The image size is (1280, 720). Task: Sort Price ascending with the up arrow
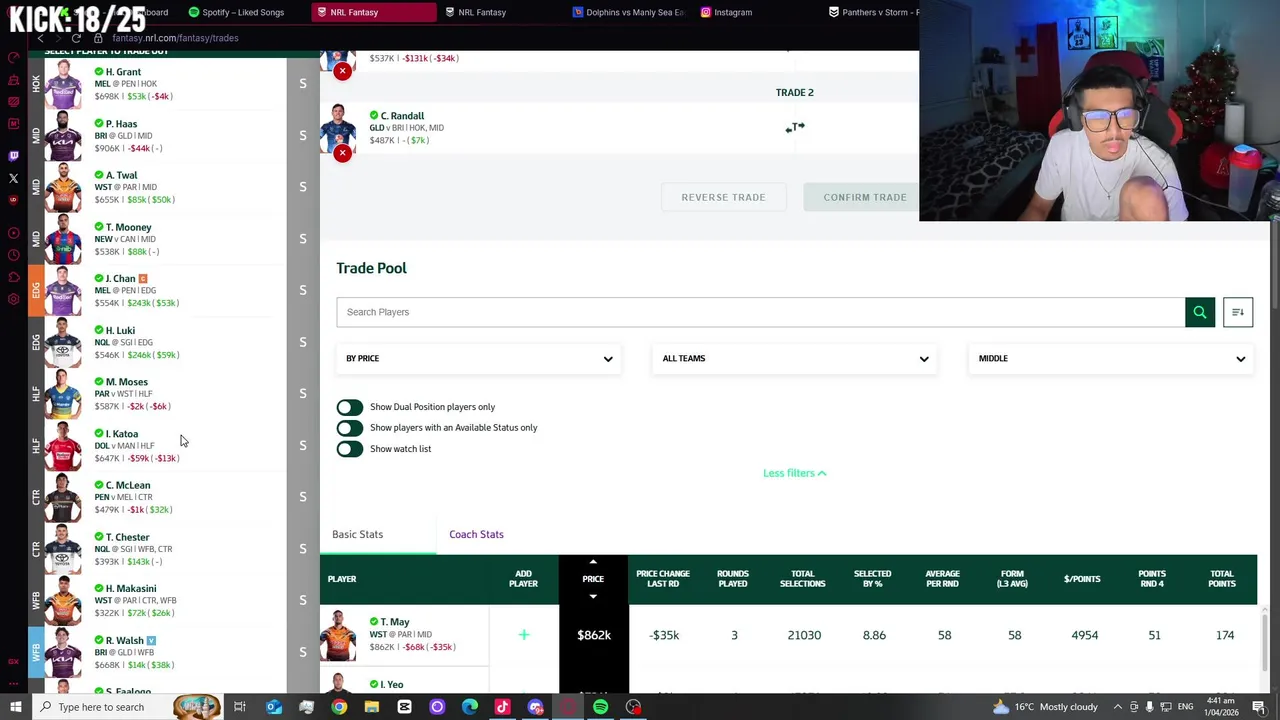pyautogui.click(x=593, y=562)
